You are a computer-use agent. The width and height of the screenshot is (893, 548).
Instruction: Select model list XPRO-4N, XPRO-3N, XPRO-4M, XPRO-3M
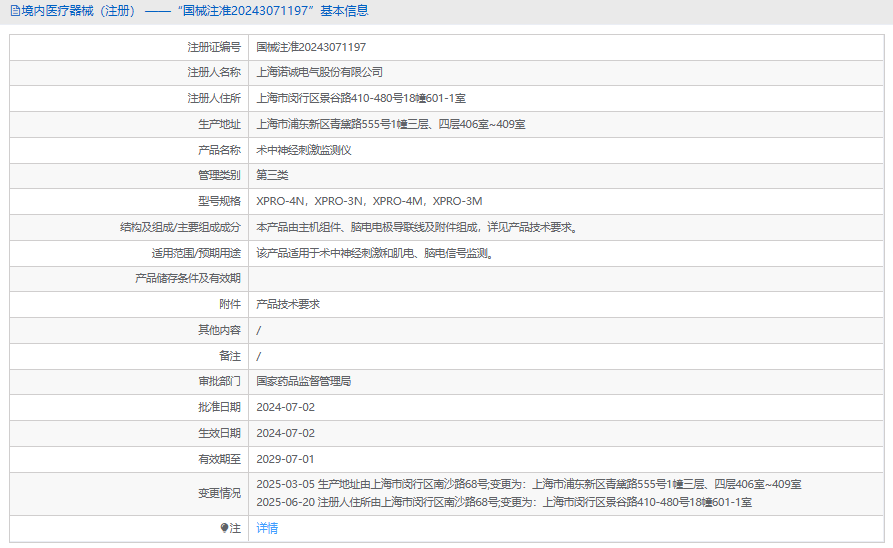(x=369, y=201)
